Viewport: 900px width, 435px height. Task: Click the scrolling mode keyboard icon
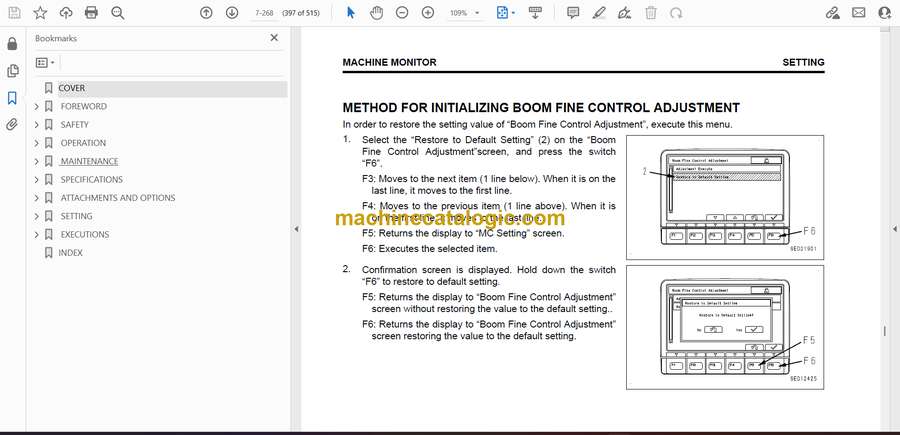(535, 13)
